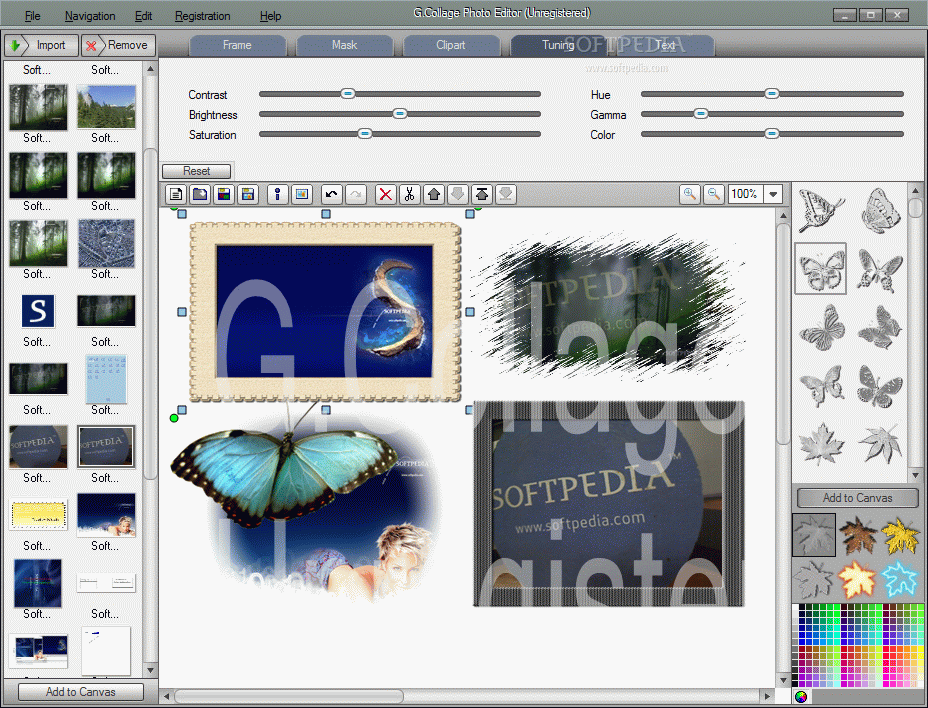Click the Import button
928x708 pixels.
tap(41, 45)
